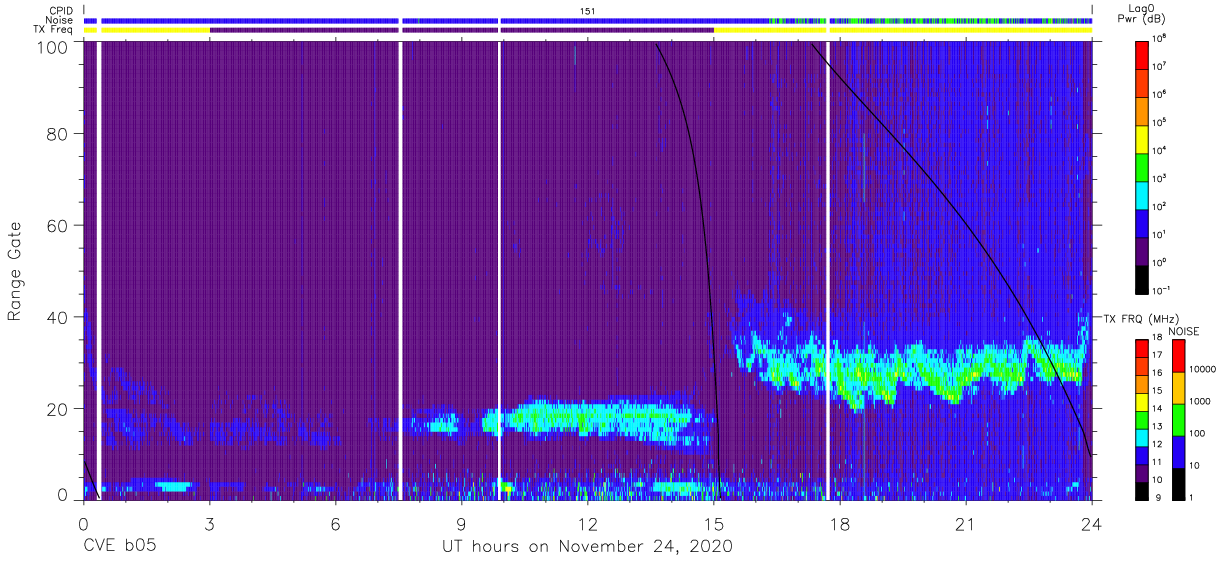The image size is (1228, 567).
Task: Click the '24' tick on UT hours axis
Action: (x=1091, y=524)
